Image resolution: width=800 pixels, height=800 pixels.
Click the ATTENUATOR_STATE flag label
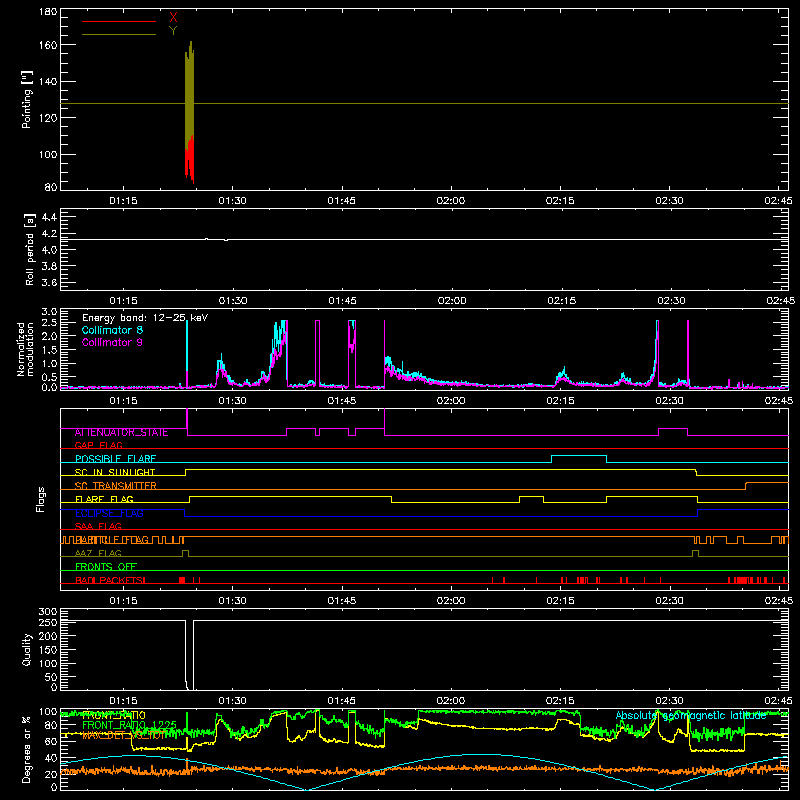tap(121, 433)
